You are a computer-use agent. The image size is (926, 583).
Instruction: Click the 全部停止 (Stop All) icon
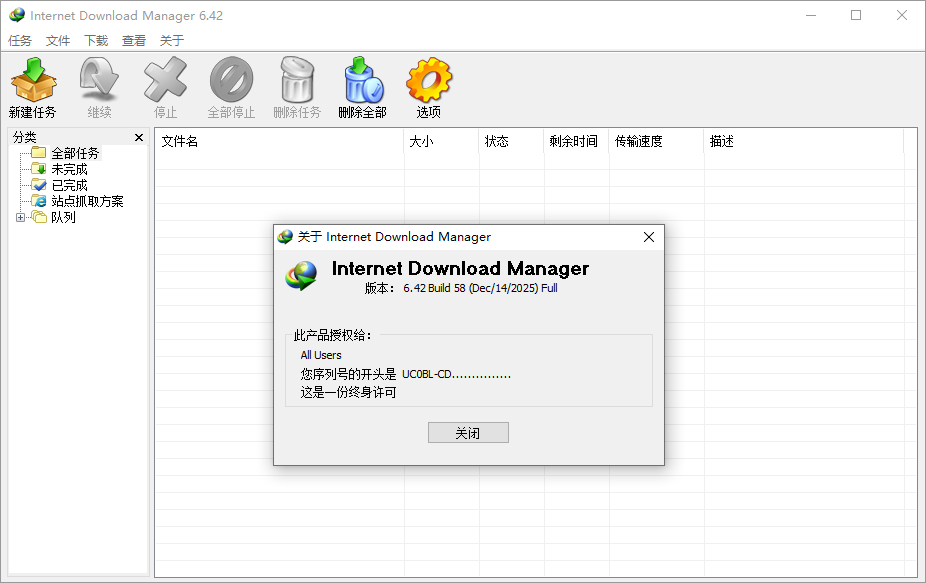[231, 80]
